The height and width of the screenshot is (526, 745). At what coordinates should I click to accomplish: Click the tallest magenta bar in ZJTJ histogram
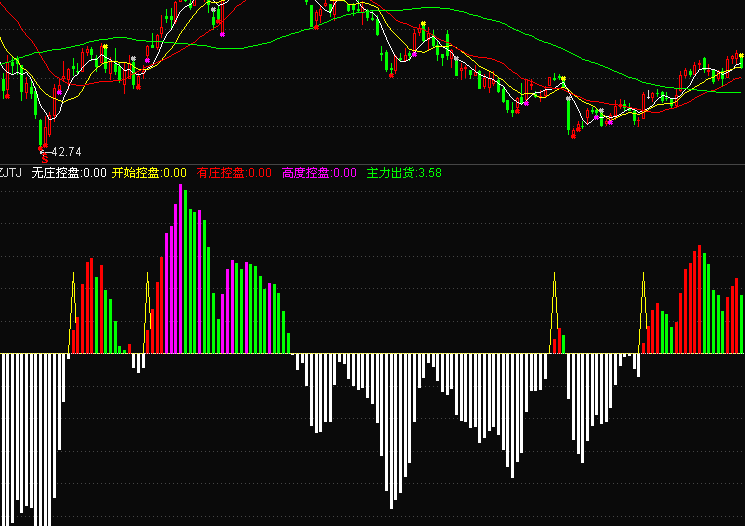181,268
